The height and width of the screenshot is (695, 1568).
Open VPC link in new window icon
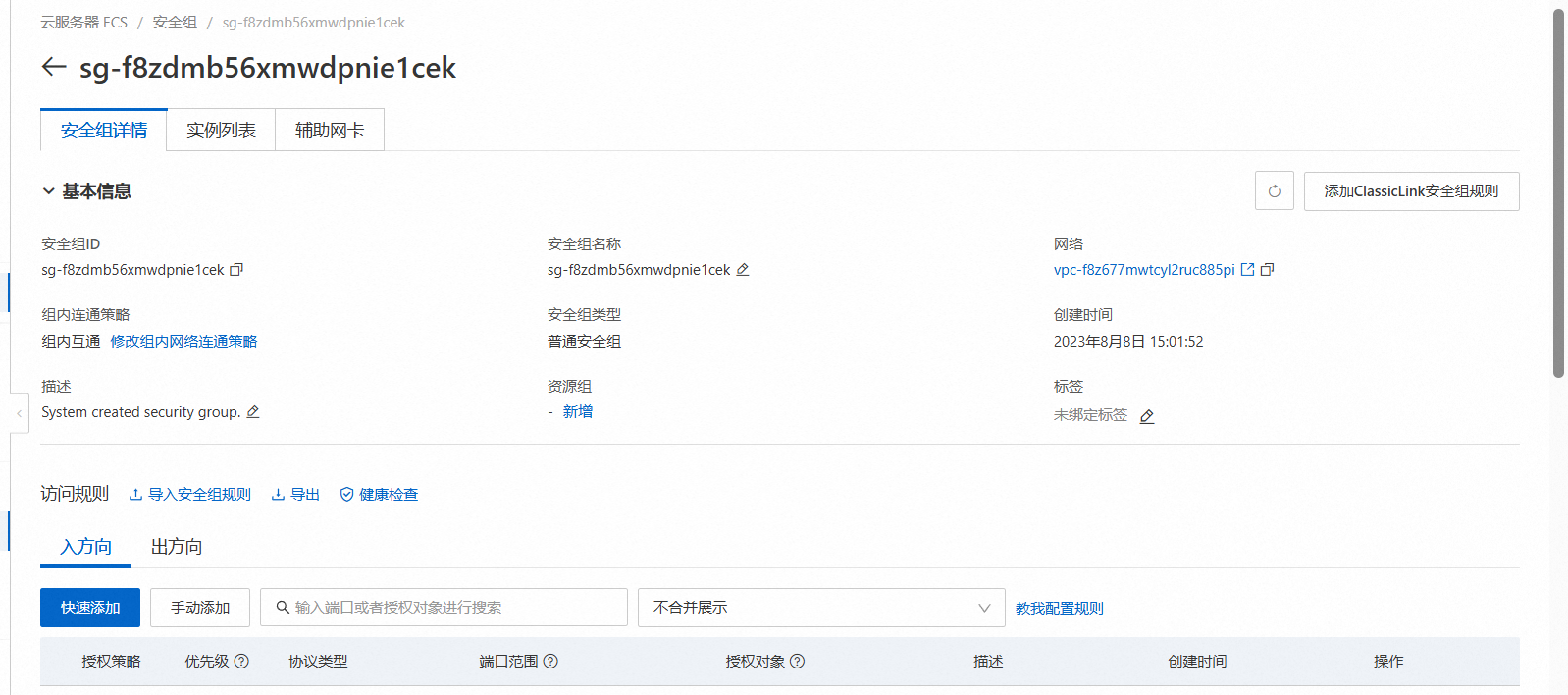[1247, 270]
